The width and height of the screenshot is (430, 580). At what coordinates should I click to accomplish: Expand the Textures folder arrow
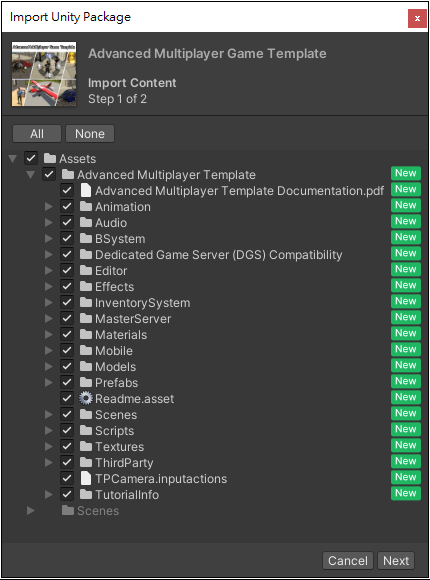point(48,446)
